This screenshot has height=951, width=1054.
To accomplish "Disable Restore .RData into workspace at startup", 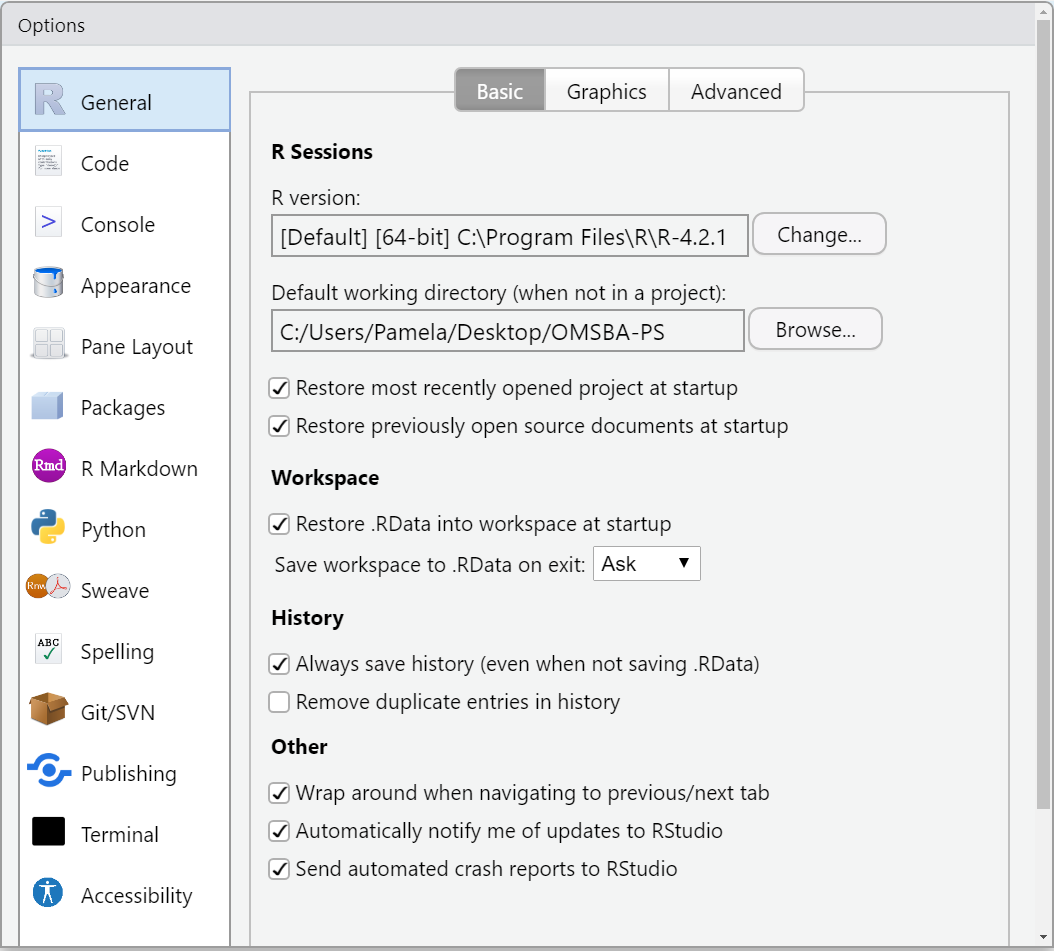I will point(279,524).
